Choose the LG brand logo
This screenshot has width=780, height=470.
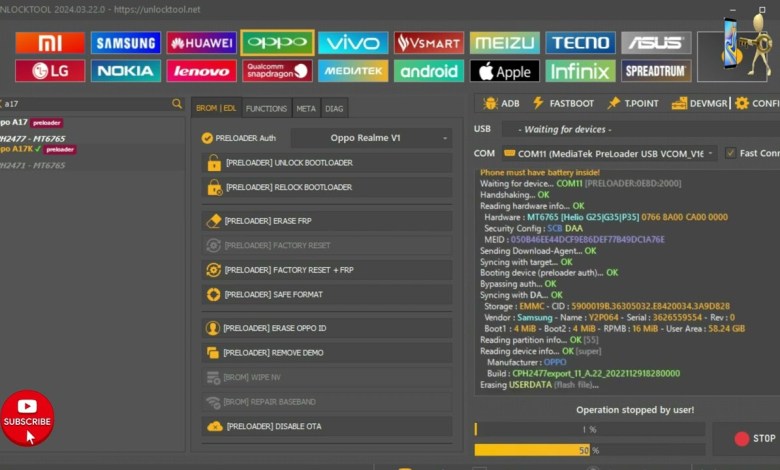[50, 71]
